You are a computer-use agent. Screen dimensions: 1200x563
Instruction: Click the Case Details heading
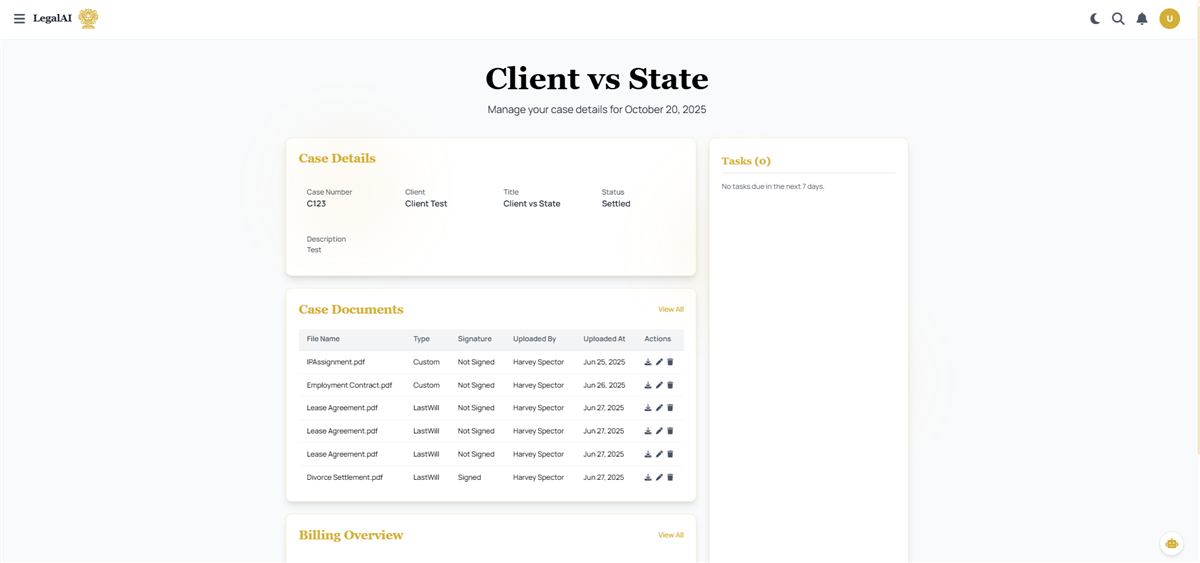[337, 158]
